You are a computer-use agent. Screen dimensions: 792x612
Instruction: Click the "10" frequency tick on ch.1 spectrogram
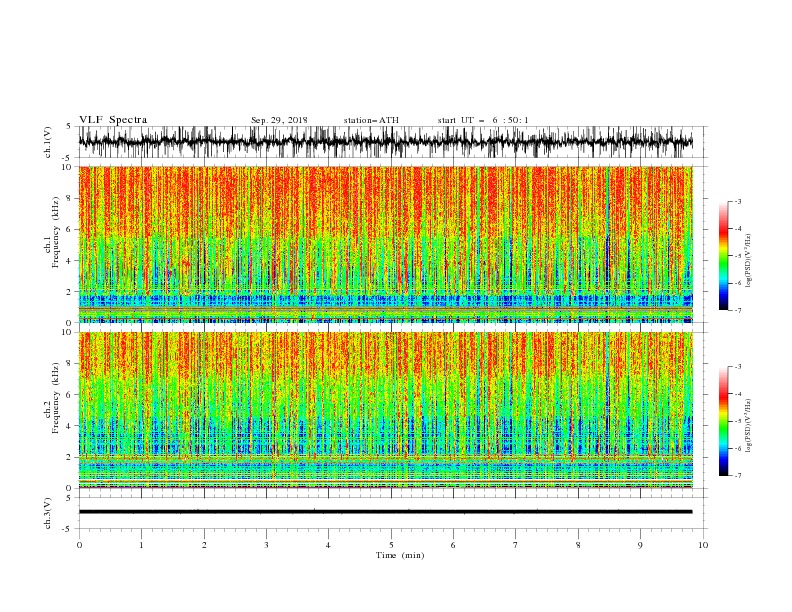click(x=68, y=167)
